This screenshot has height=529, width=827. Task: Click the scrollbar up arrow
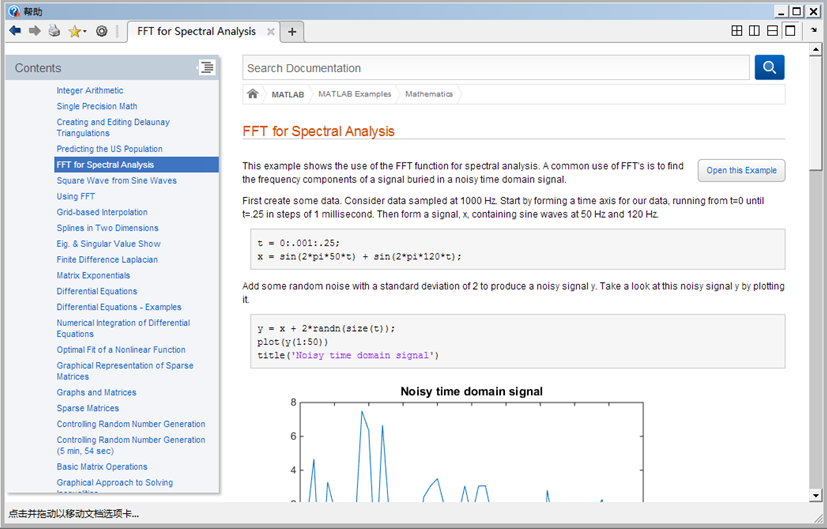pyautogui.click(x=815, y=50)
